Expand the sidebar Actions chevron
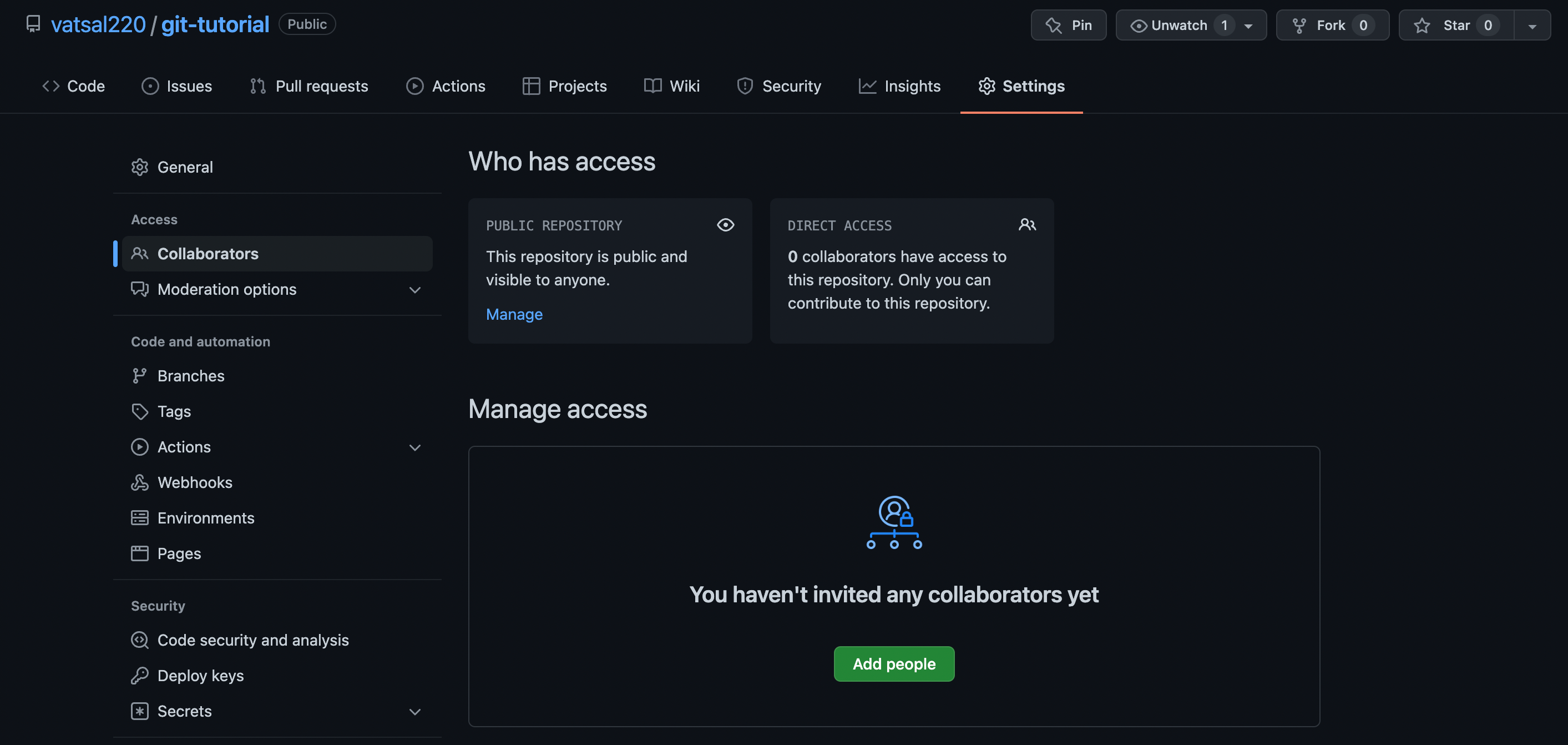This screenshot has width=1568, height=745. click(x=415, y=448)
